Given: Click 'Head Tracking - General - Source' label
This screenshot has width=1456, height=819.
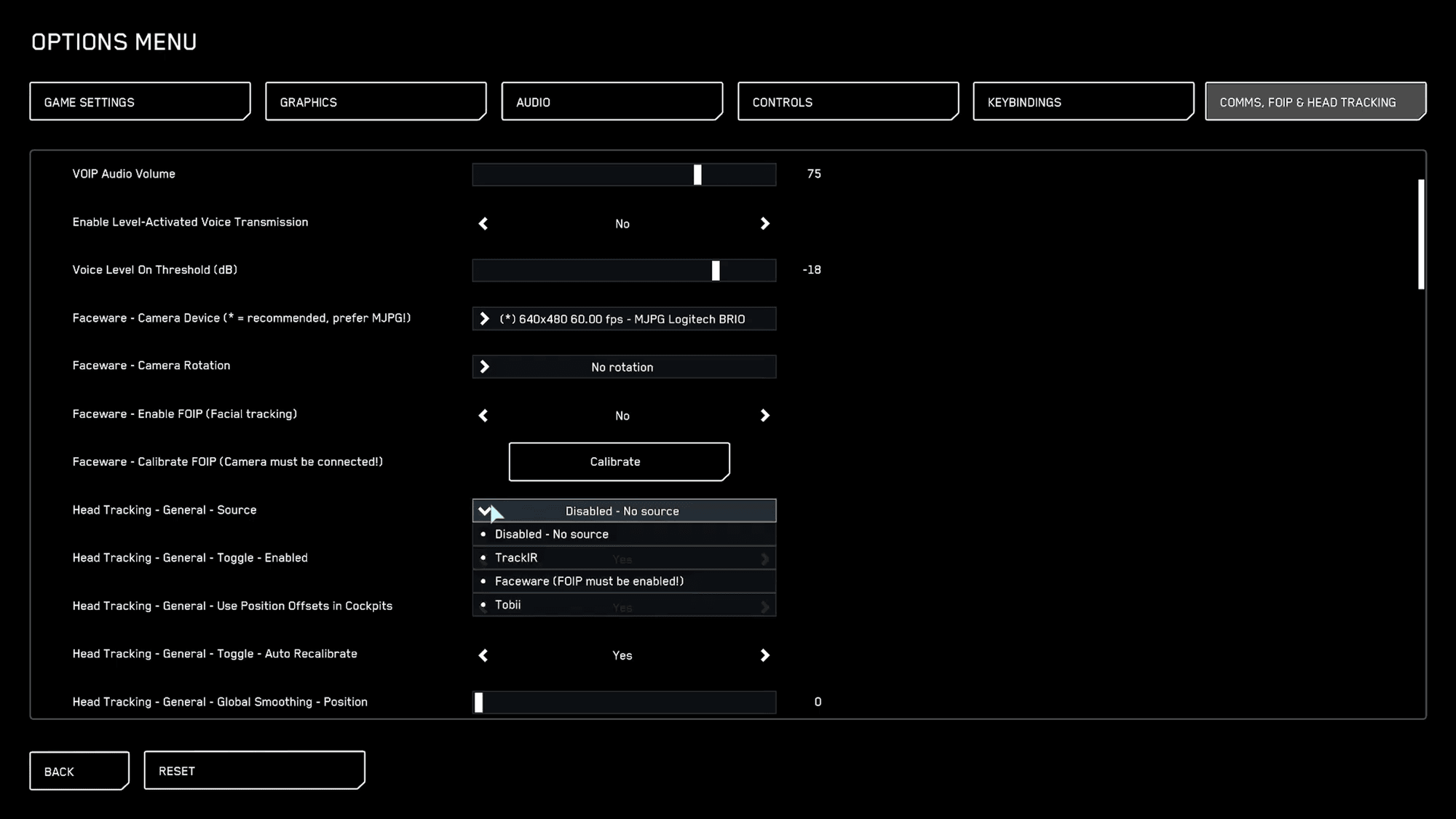Looking at the screenshot, I should (165, 510).
